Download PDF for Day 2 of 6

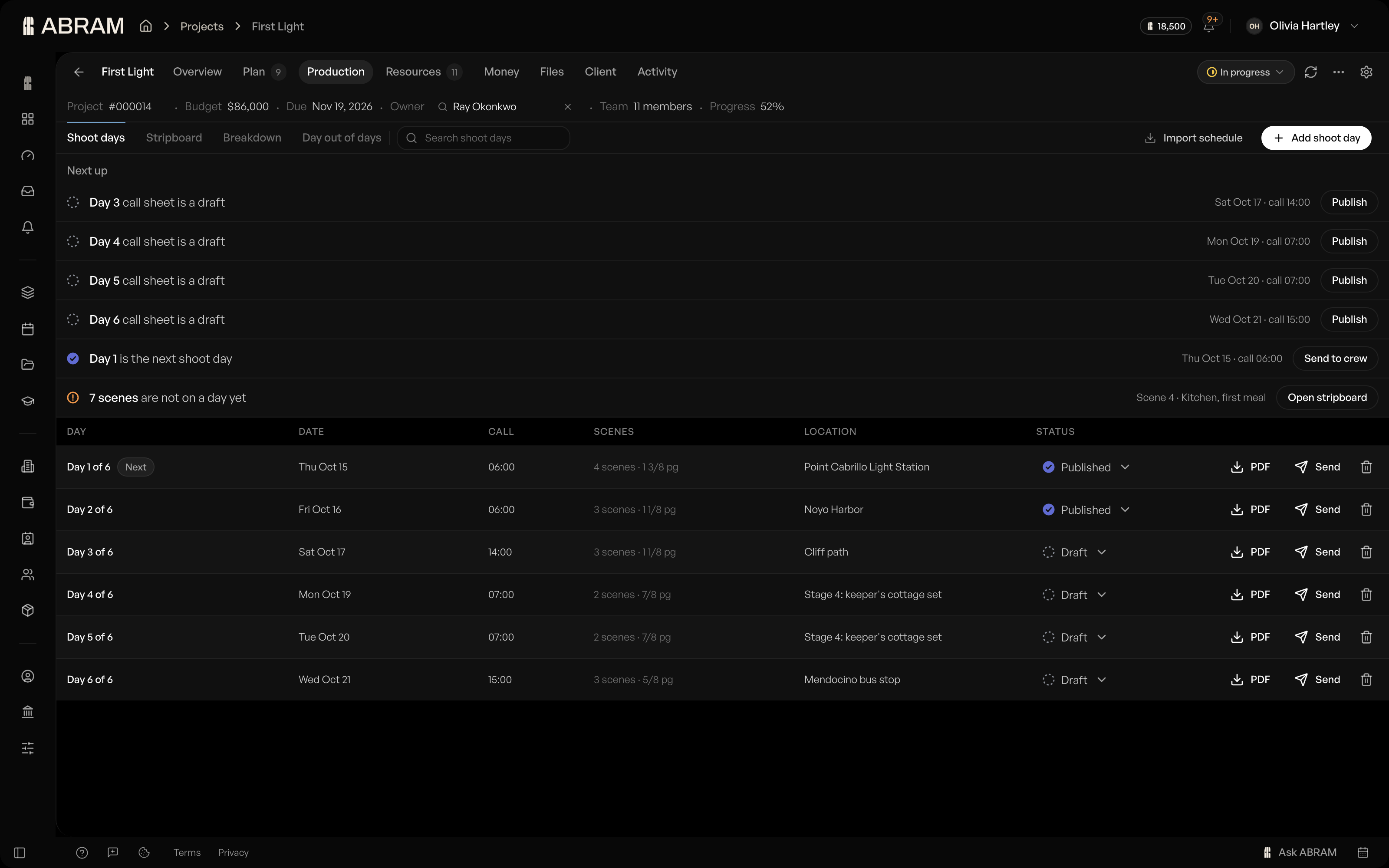point(1251,509)
